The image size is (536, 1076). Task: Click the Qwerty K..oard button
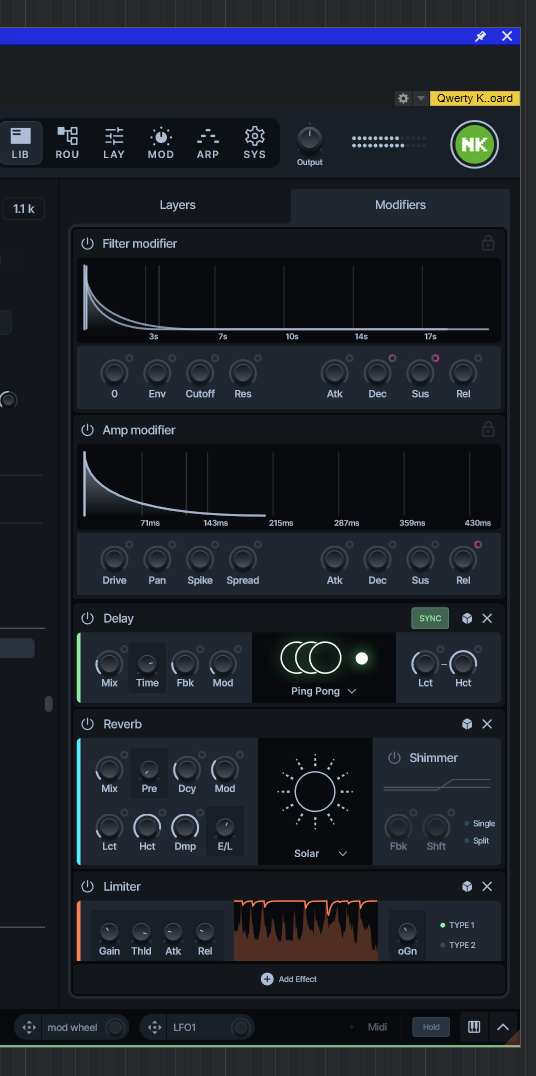tap(474, 98)
